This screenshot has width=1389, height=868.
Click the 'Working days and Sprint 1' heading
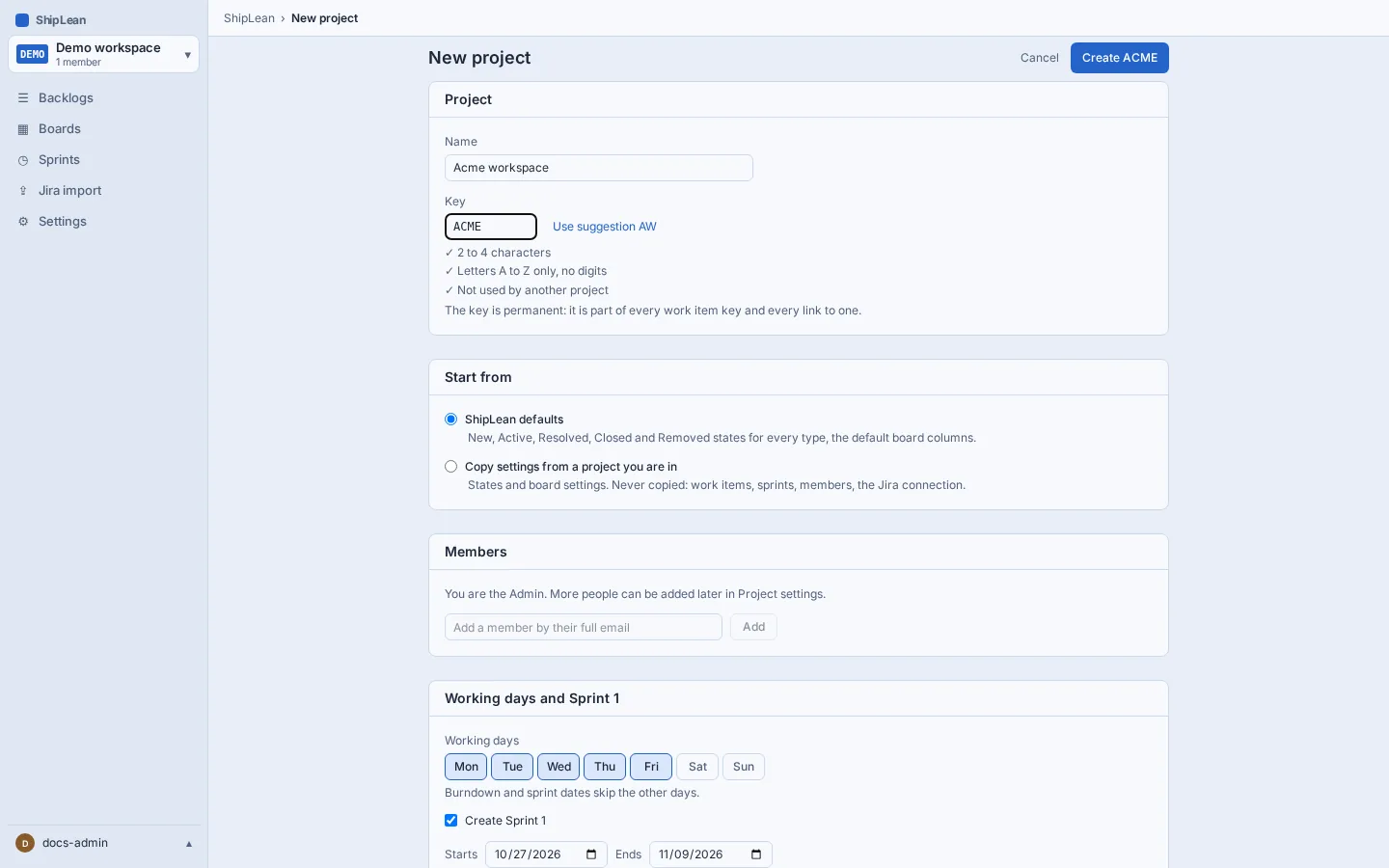click(x=532, y=698)
